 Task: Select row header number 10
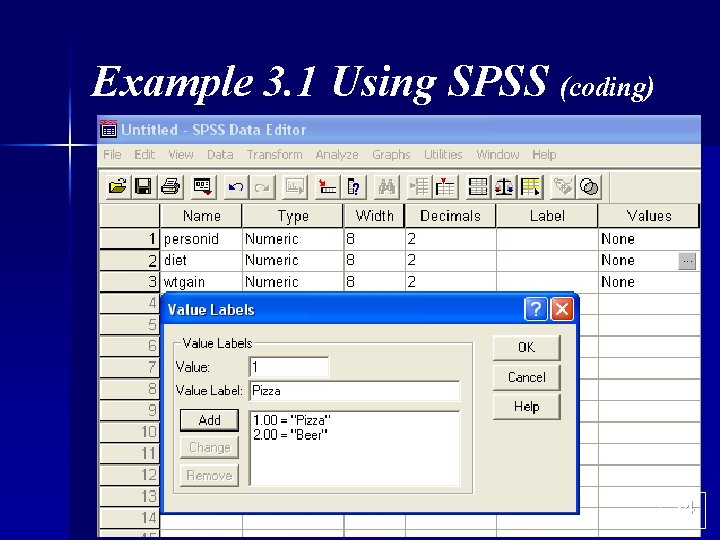point(129,432)
